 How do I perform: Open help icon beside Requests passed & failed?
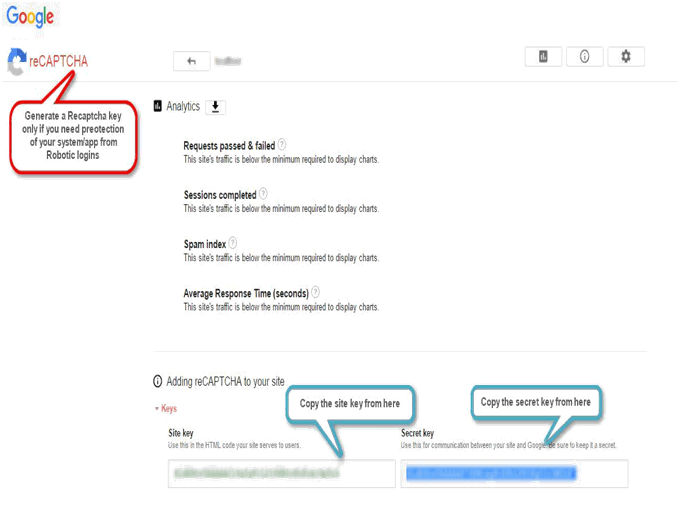pyautogui.click(x=282, y=144)
